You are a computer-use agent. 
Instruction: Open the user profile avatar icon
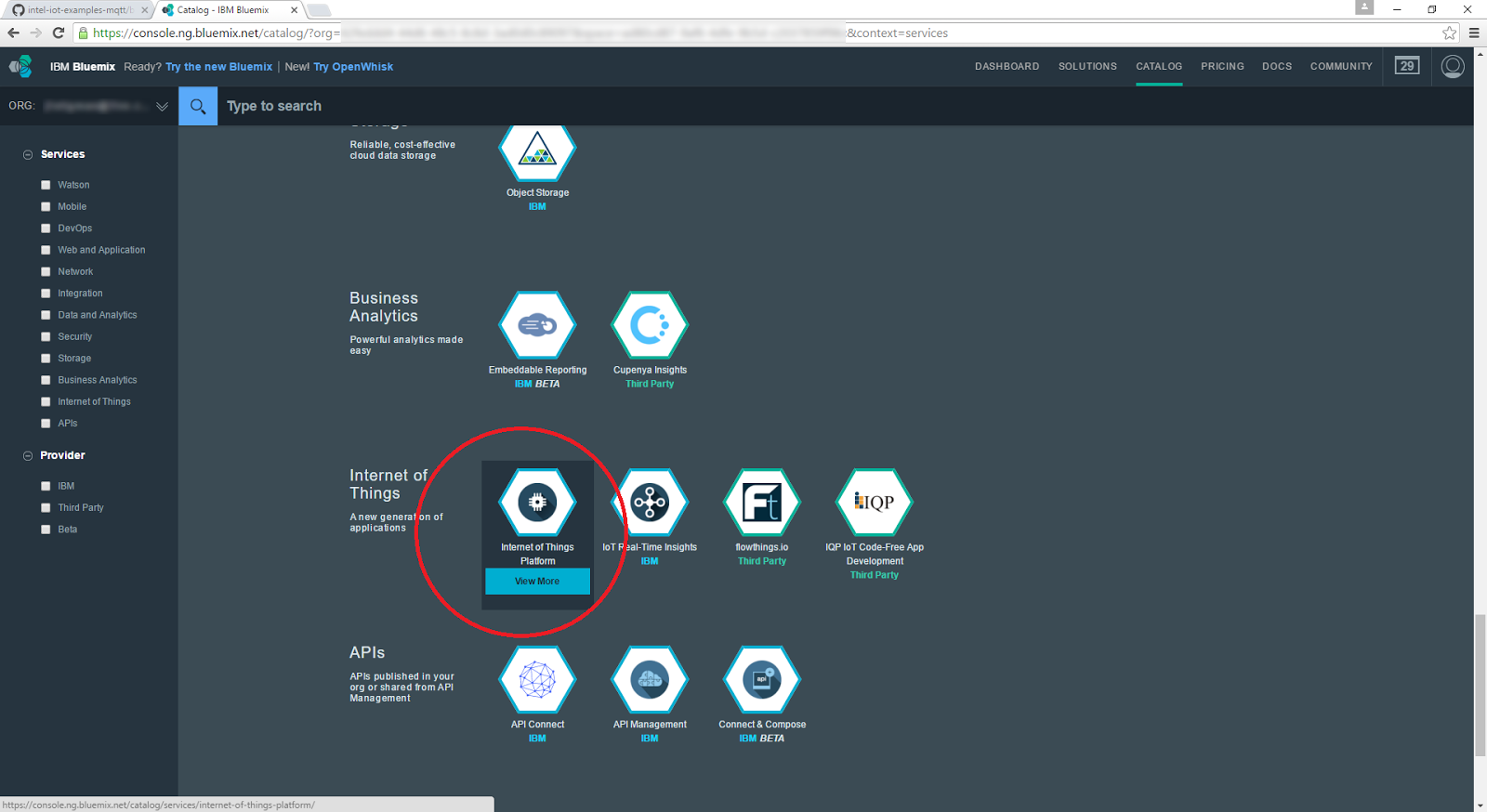(x=1453, y=67)
